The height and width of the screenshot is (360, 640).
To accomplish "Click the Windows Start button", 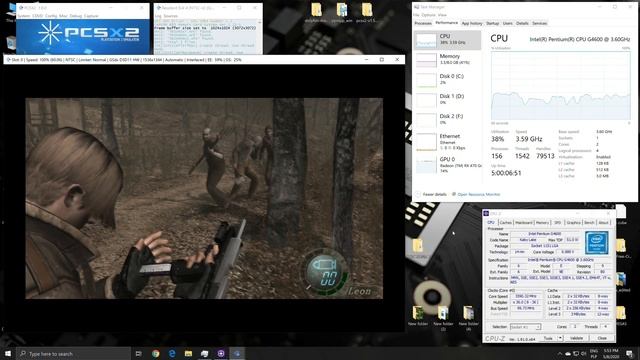I will (8, 353).
